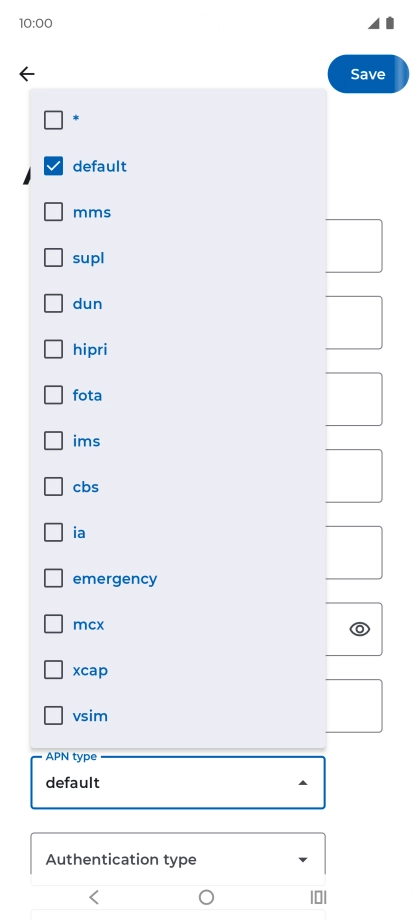The height and width of the screenshot is (920, 413).
Task: Expand the Authentication type dropdown arrow
Action: point(303,860)
